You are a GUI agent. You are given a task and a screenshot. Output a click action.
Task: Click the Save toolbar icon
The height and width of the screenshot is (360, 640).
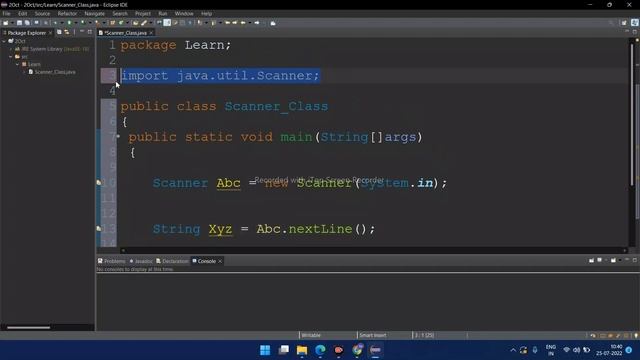point(19,23)
